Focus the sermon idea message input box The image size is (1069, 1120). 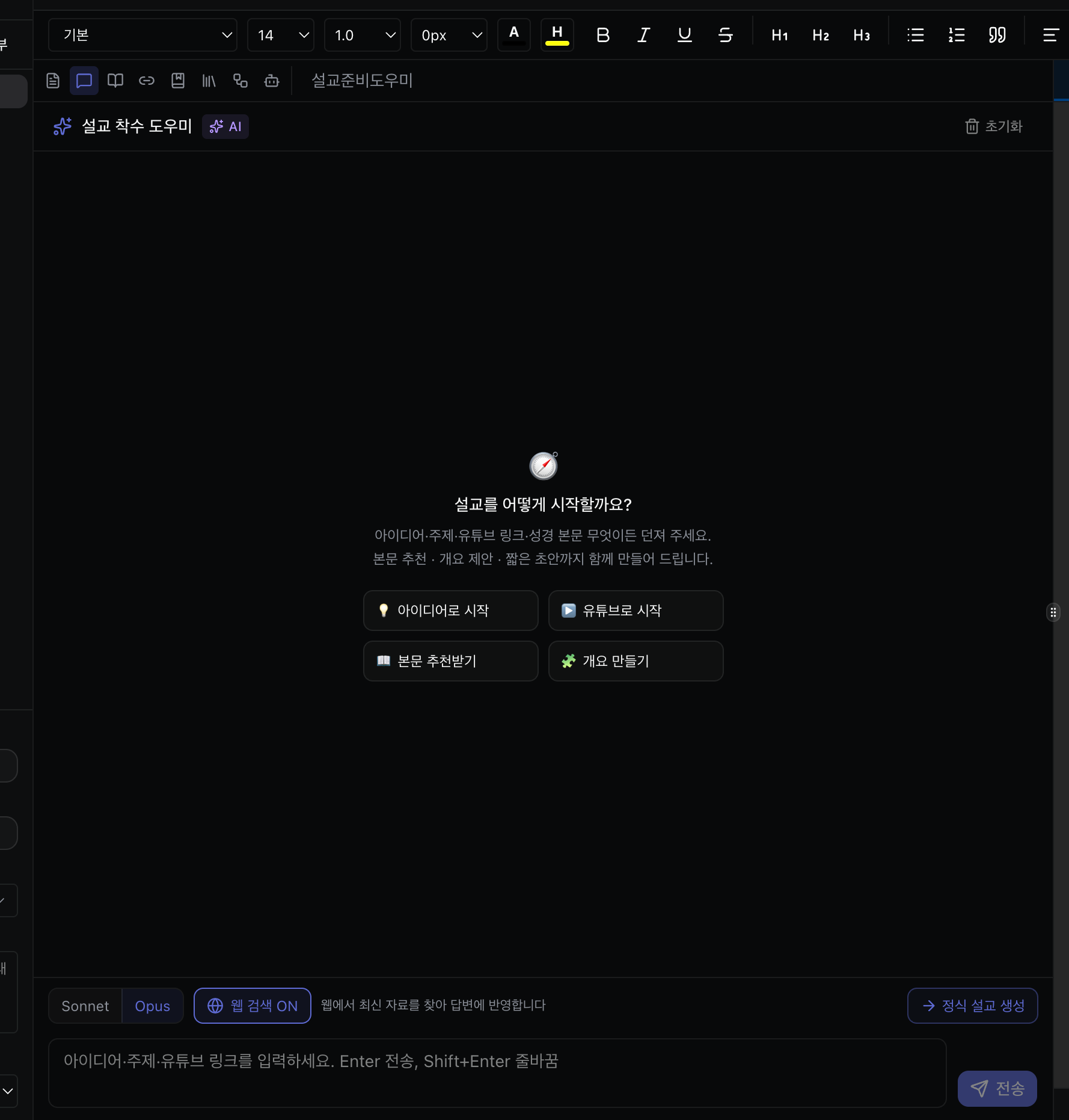[x=497, y=1073]
